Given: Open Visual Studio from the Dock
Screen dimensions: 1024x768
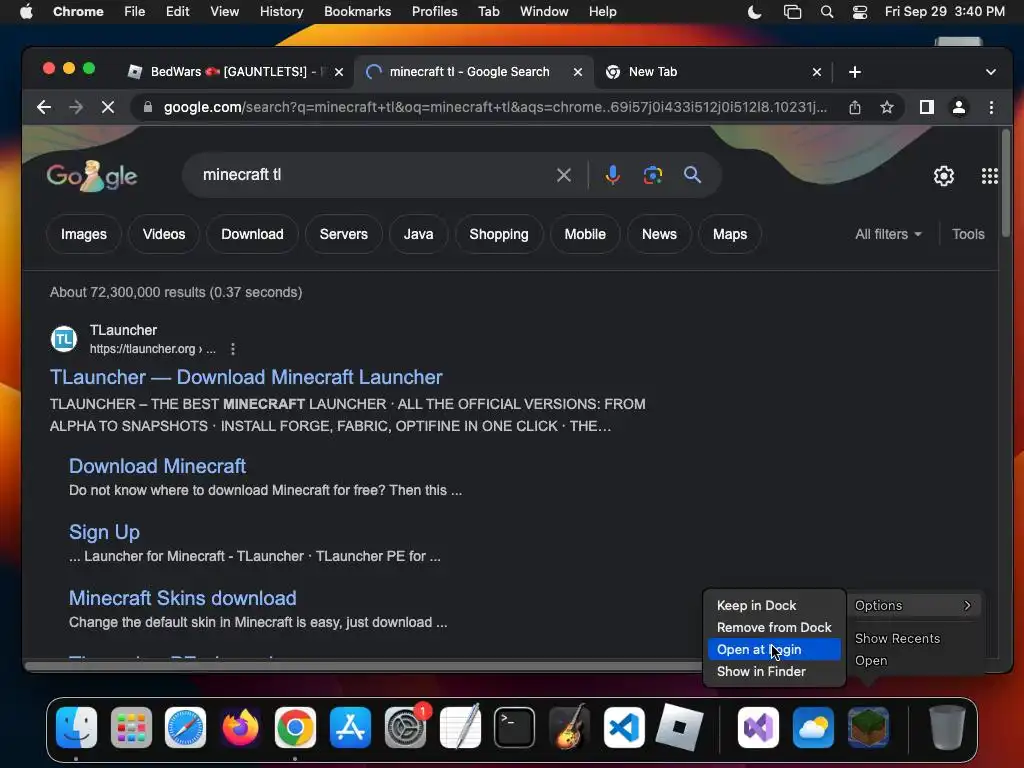Looking at the screenshot, I should point(758,728).
